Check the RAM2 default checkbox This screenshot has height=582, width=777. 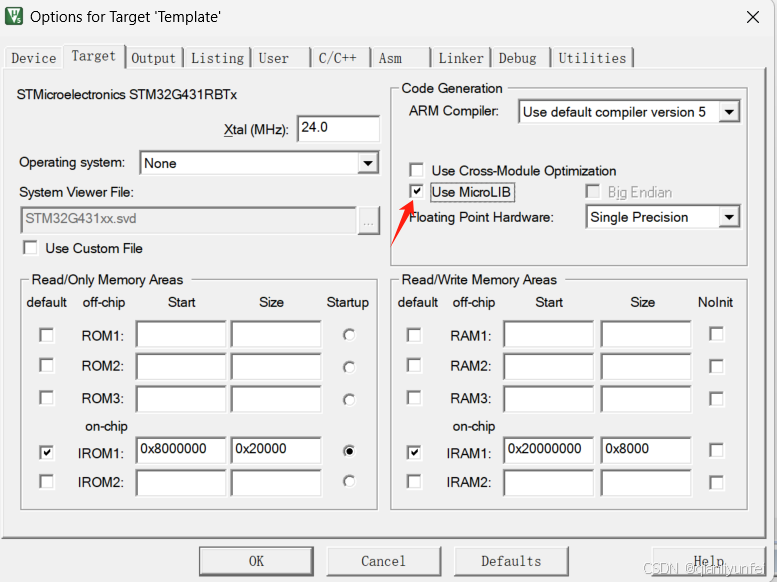pyautogui.click(x=414, y=365)
